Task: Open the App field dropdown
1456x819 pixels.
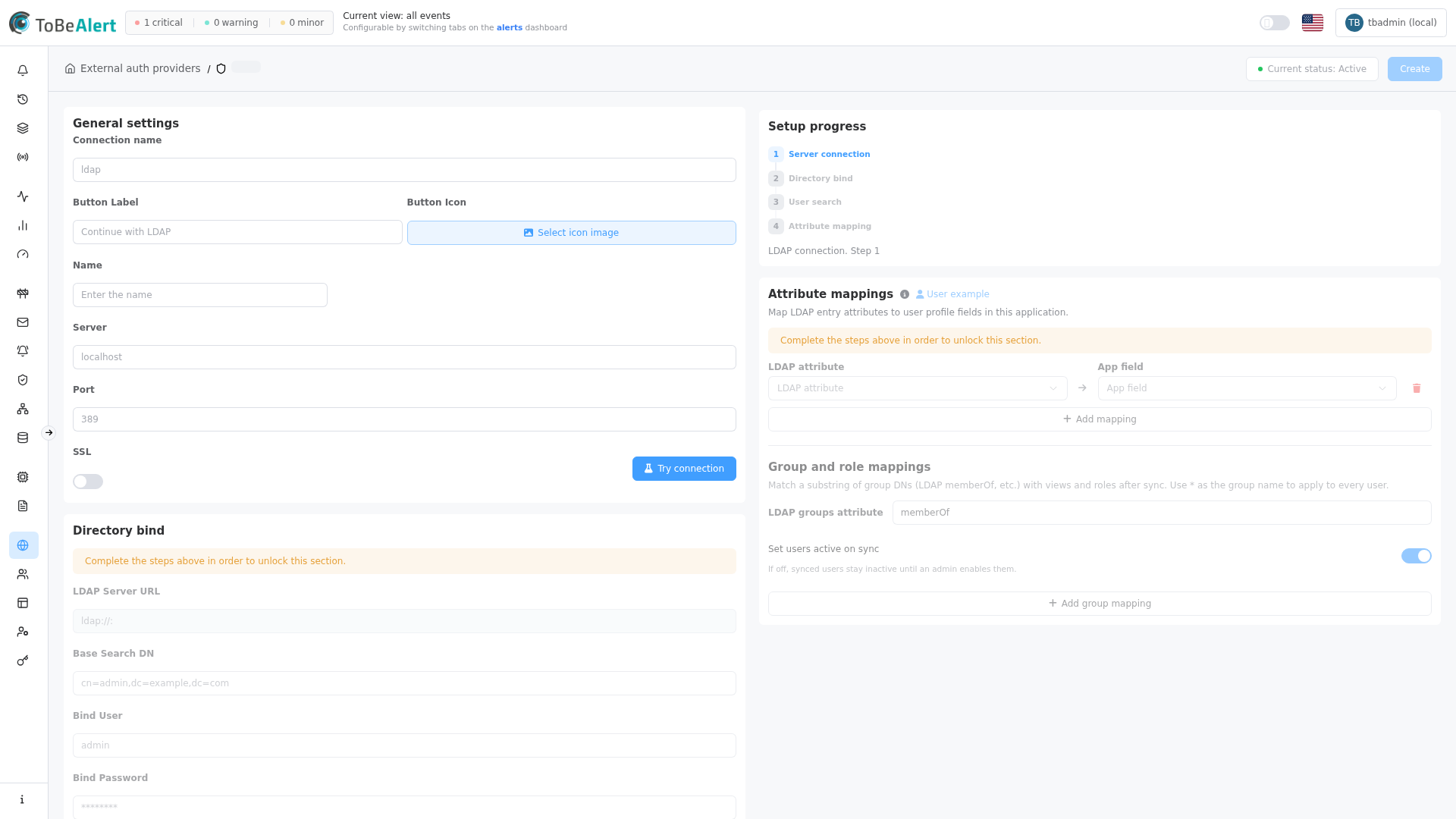Action: coord(1247,388)
